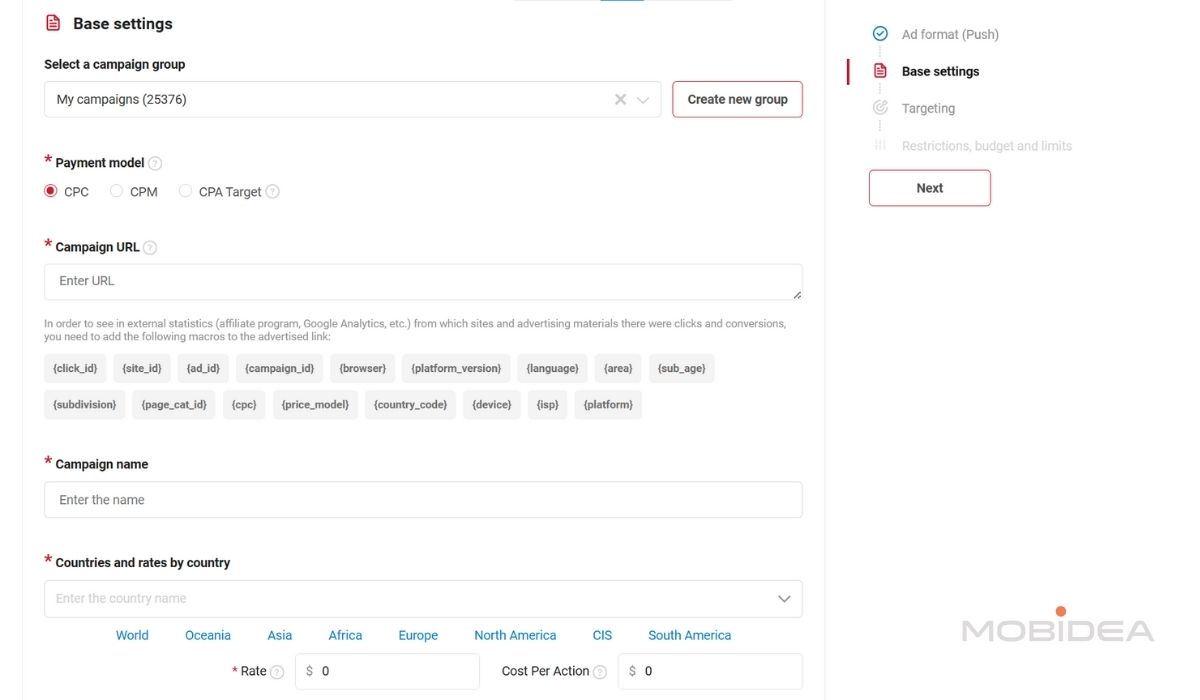1200x700 pixels.
Task: Open Restrictions, budget and limits step
Action: [x=986, y=146]
